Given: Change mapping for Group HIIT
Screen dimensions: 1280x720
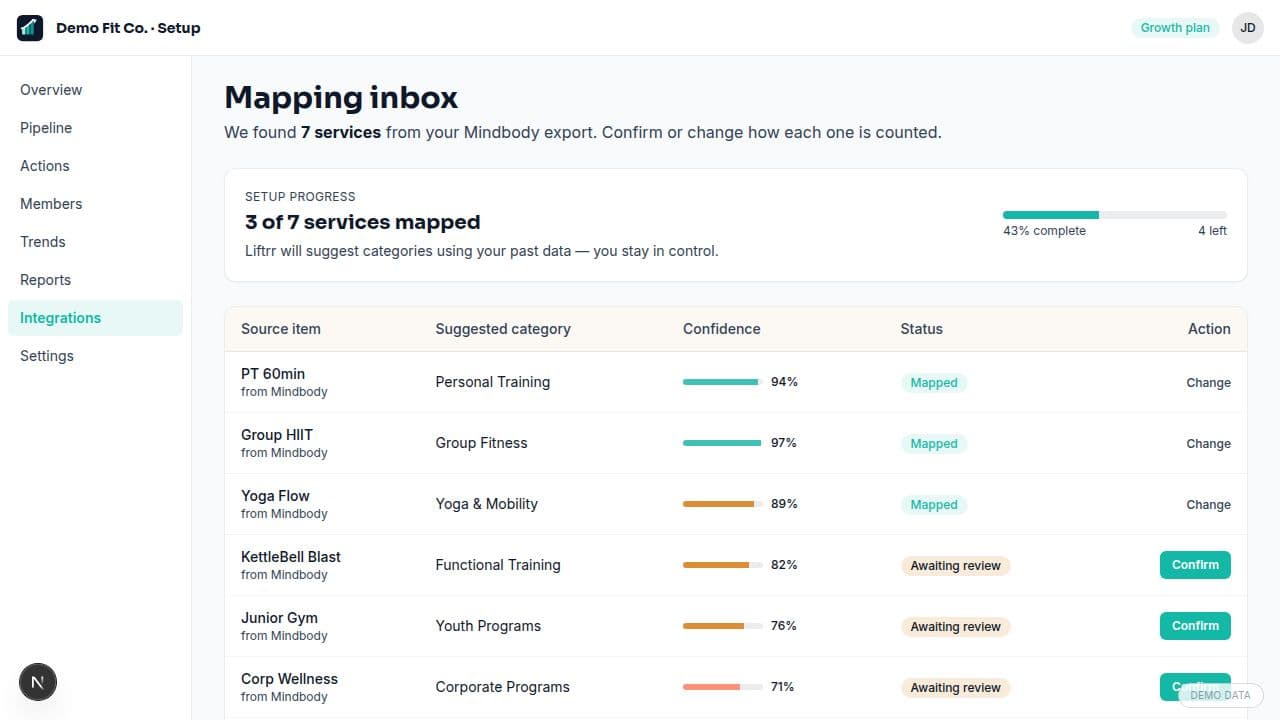Looking at the screenshot, I should pos(1208,444).
